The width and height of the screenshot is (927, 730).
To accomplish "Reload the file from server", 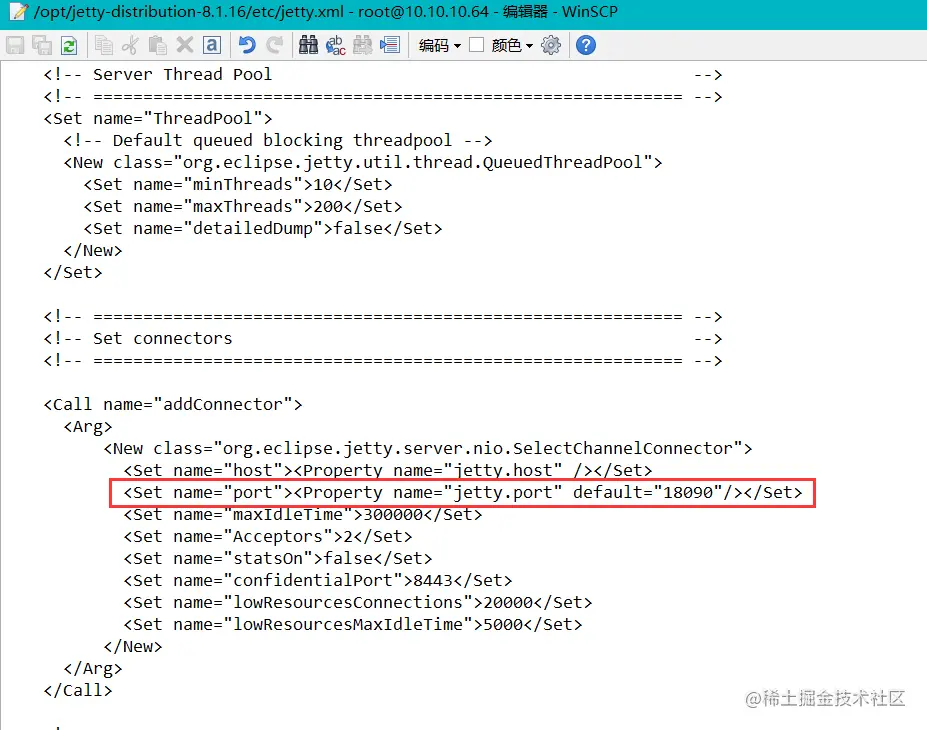I will point(69,46).
